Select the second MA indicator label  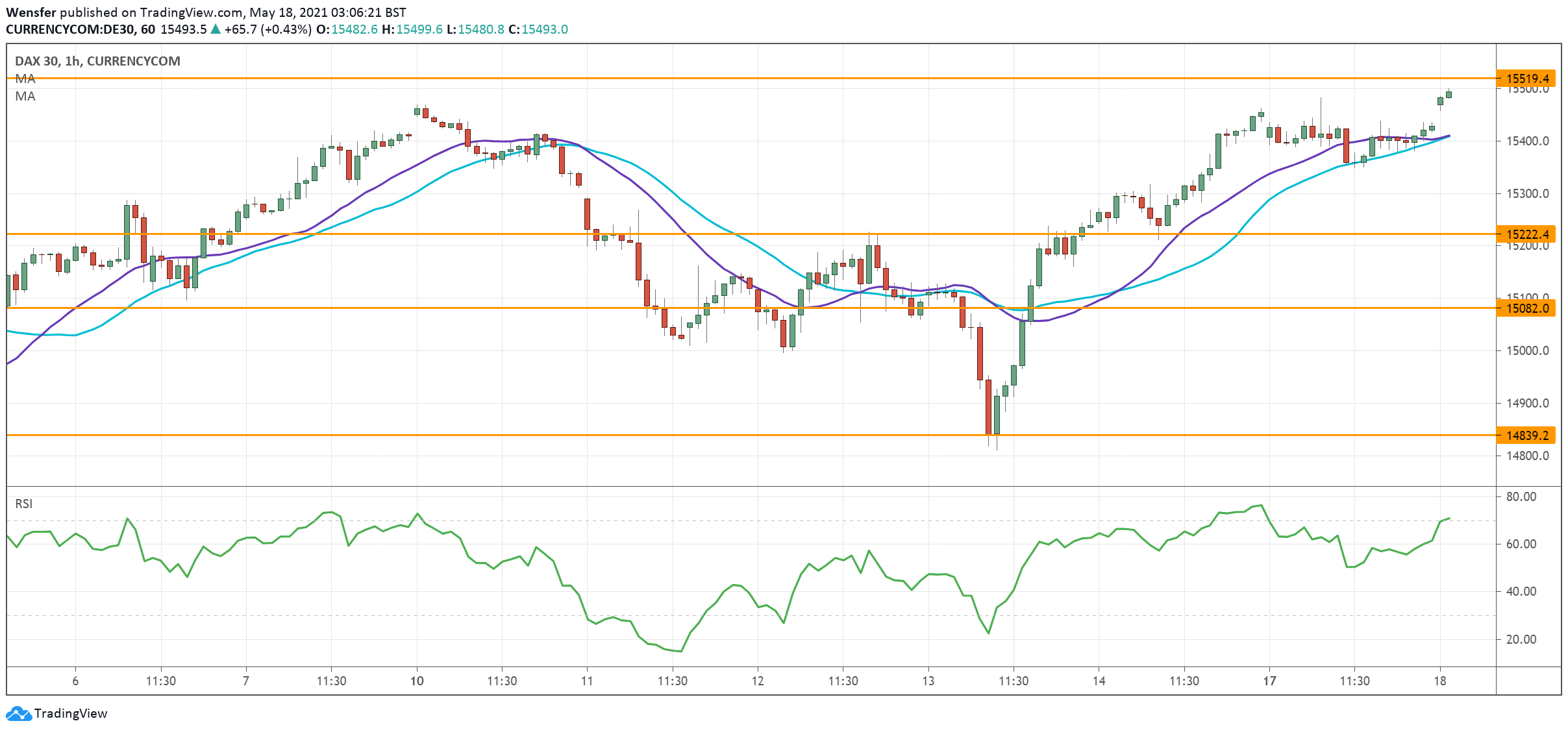[x=25, y=96]
